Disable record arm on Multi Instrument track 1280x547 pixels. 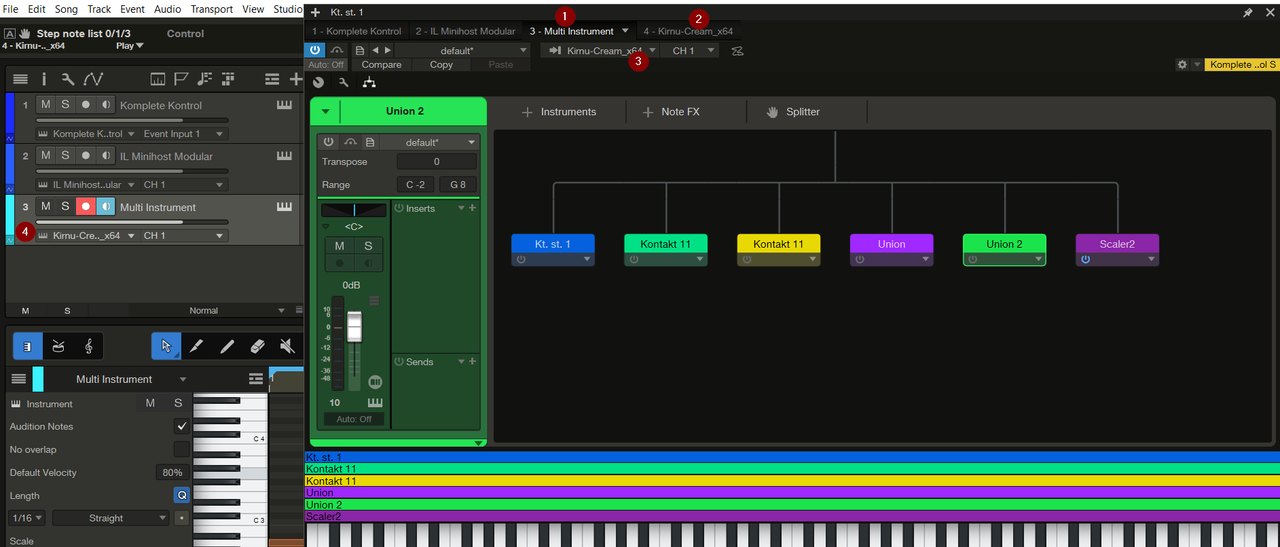86,206
